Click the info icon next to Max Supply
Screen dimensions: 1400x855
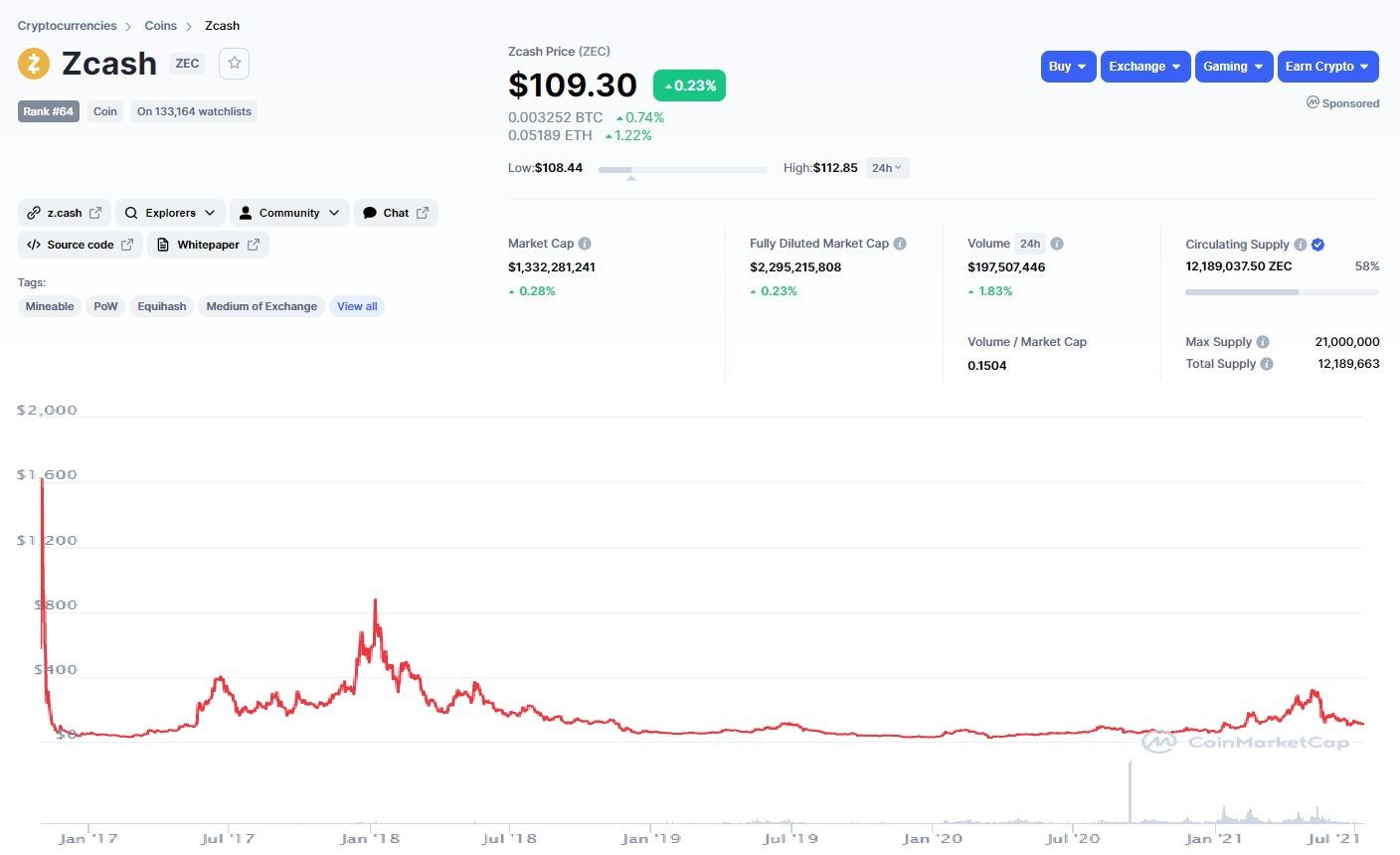coord(1263,342)
